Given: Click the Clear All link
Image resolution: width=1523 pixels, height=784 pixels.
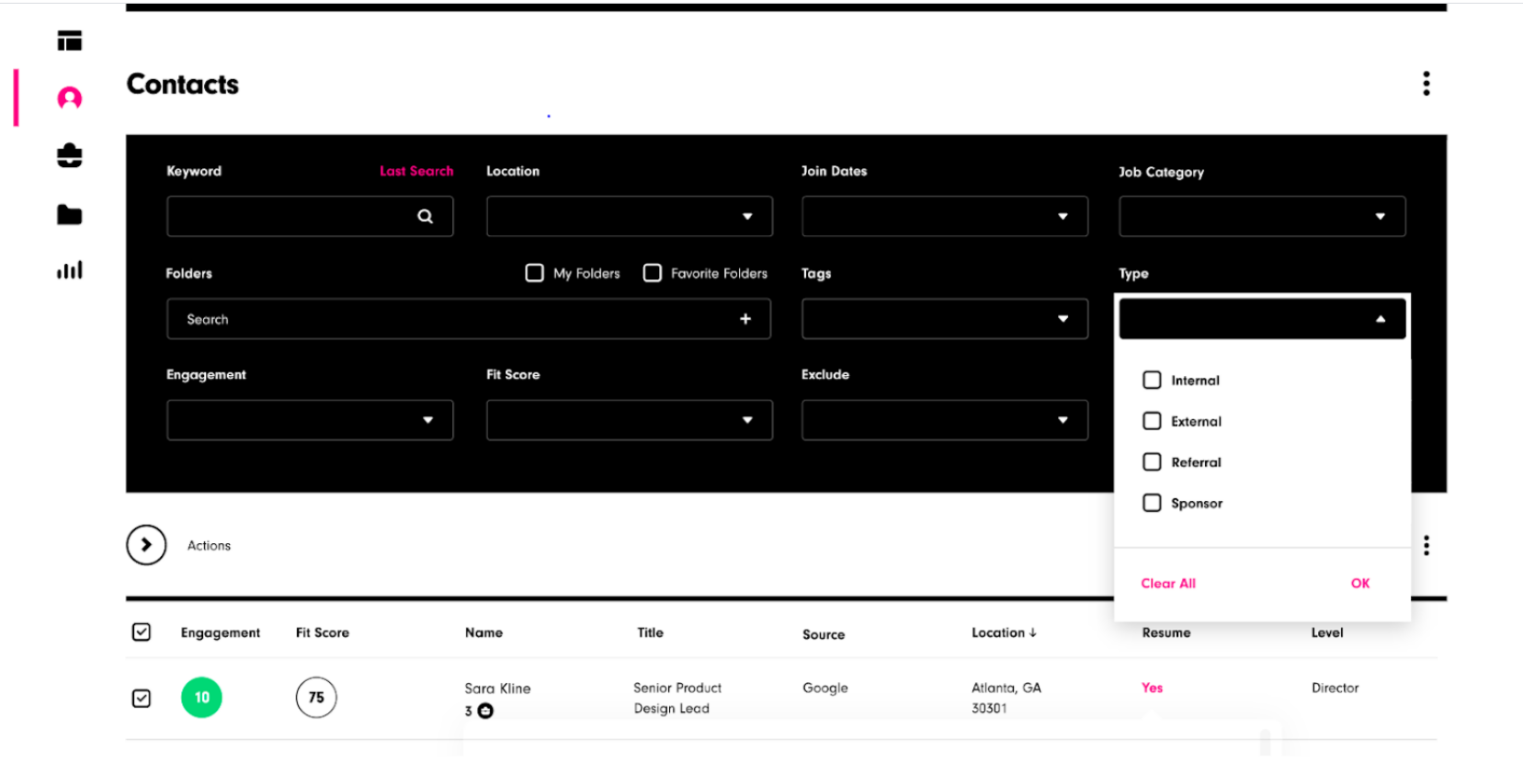Looking at the screenshot, I should [1167, 584].
